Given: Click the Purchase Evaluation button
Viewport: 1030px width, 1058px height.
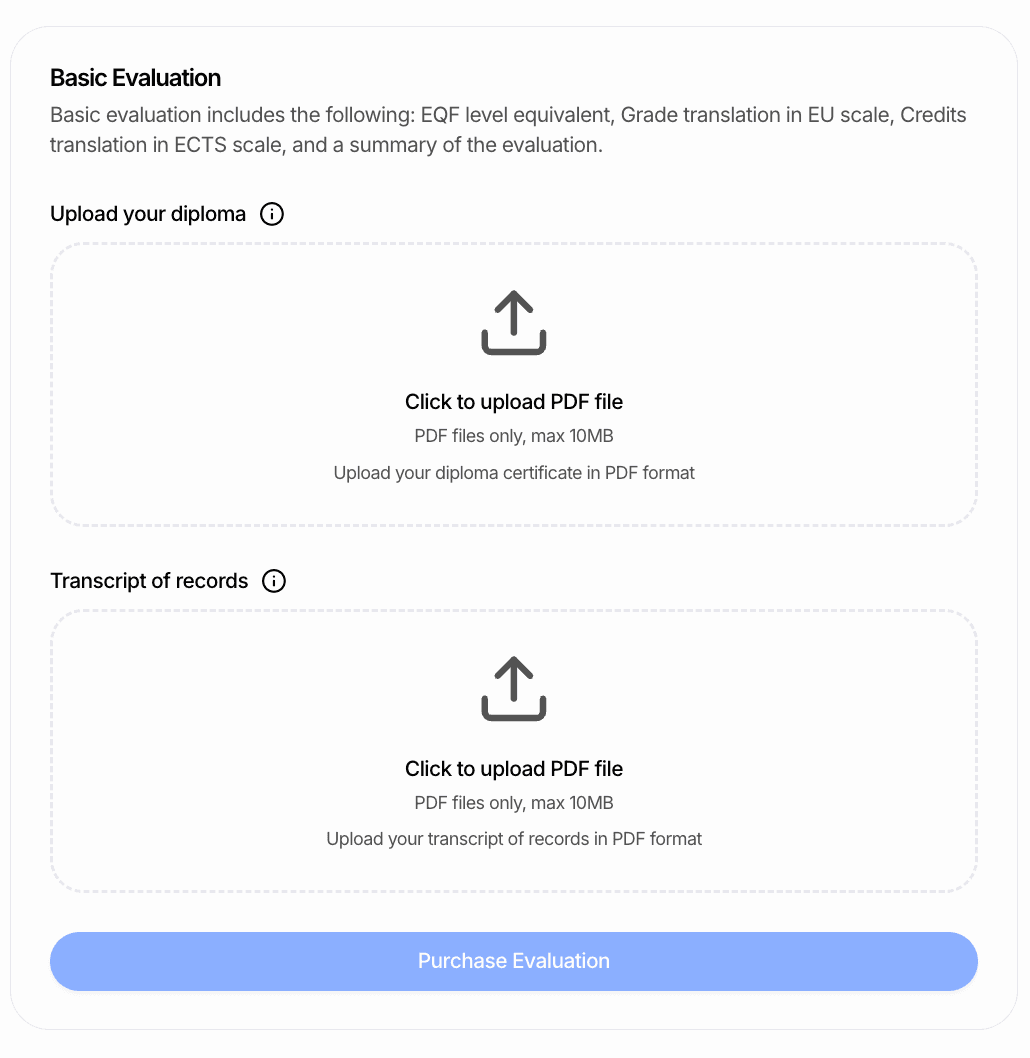Looking at the screenshot, I should pyautogui.click(x=513, y=961).
